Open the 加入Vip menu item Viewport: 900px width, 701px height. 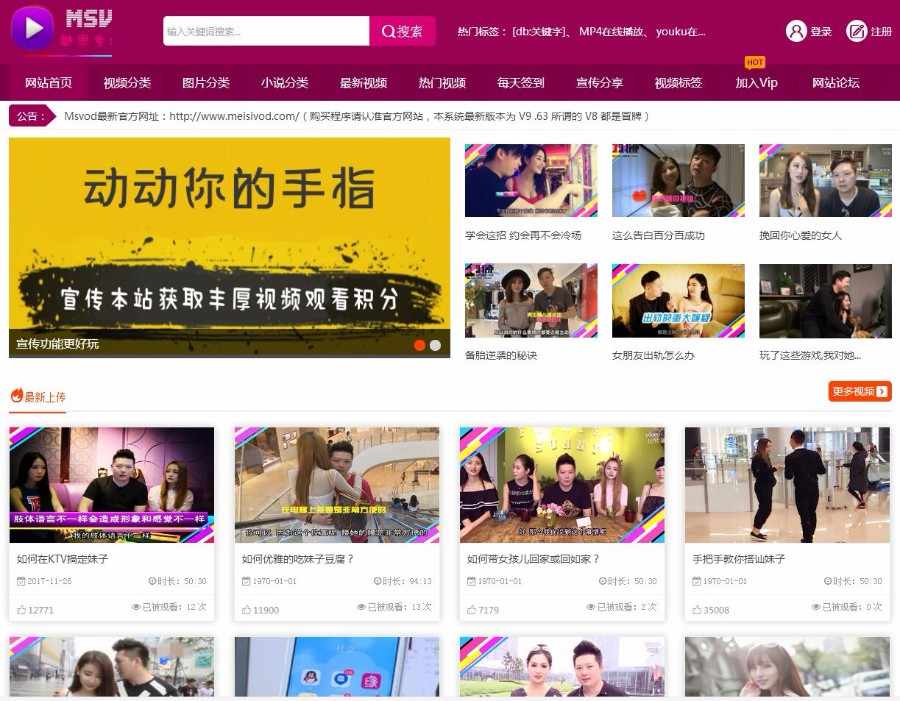(x=757, y=83)
